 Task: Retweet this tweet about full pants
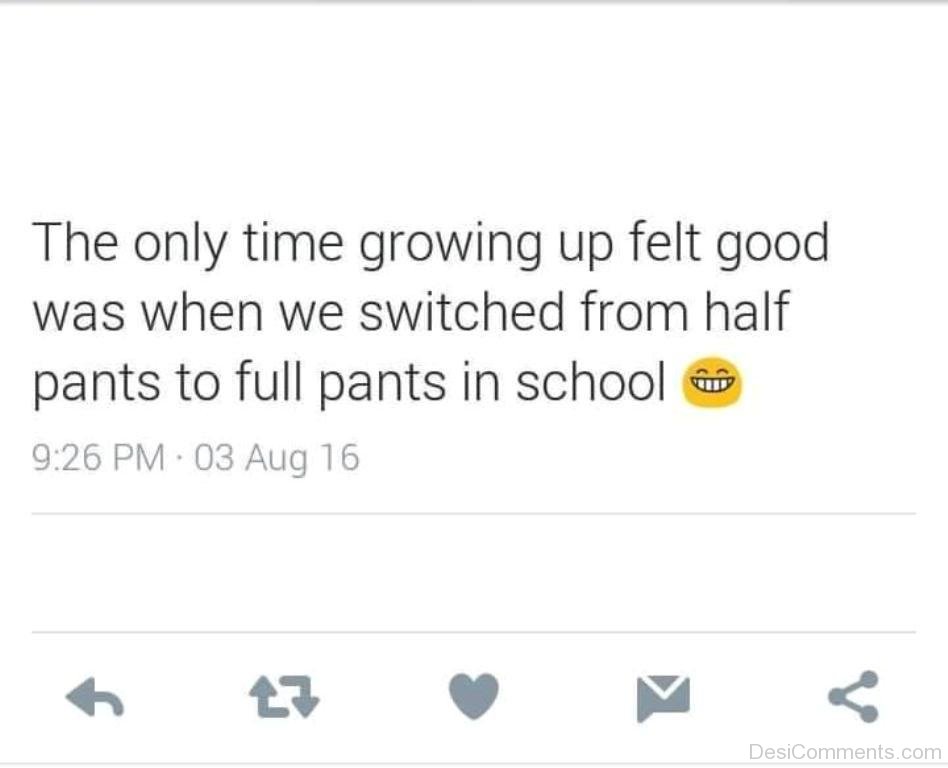(x=284, y=697)
